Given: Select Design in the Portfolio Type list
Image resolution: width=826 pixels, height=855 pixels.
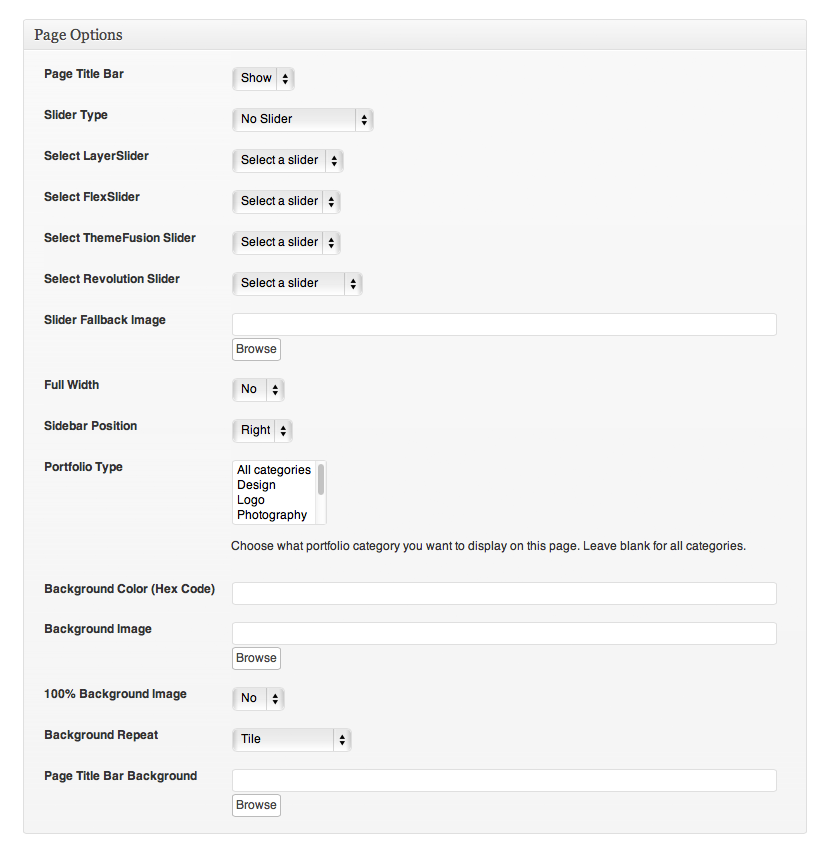Looking at the screenshot, I should (256, 485).
